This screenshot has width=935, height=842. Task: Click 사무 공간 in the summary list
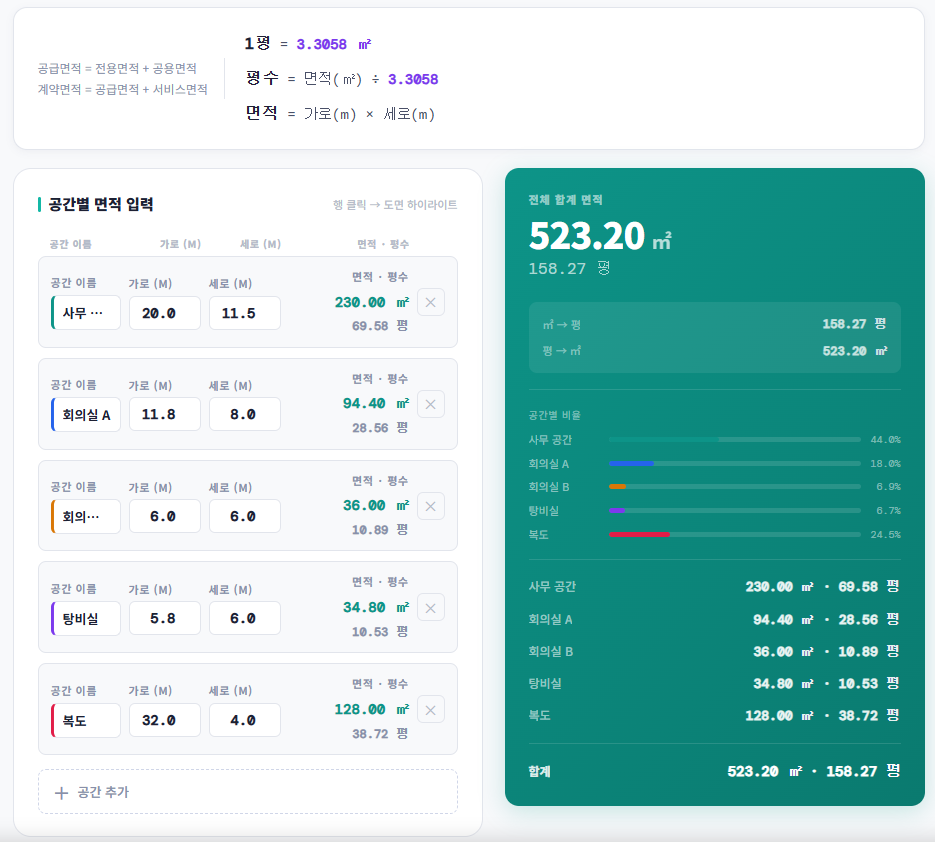tap(552, 587)
